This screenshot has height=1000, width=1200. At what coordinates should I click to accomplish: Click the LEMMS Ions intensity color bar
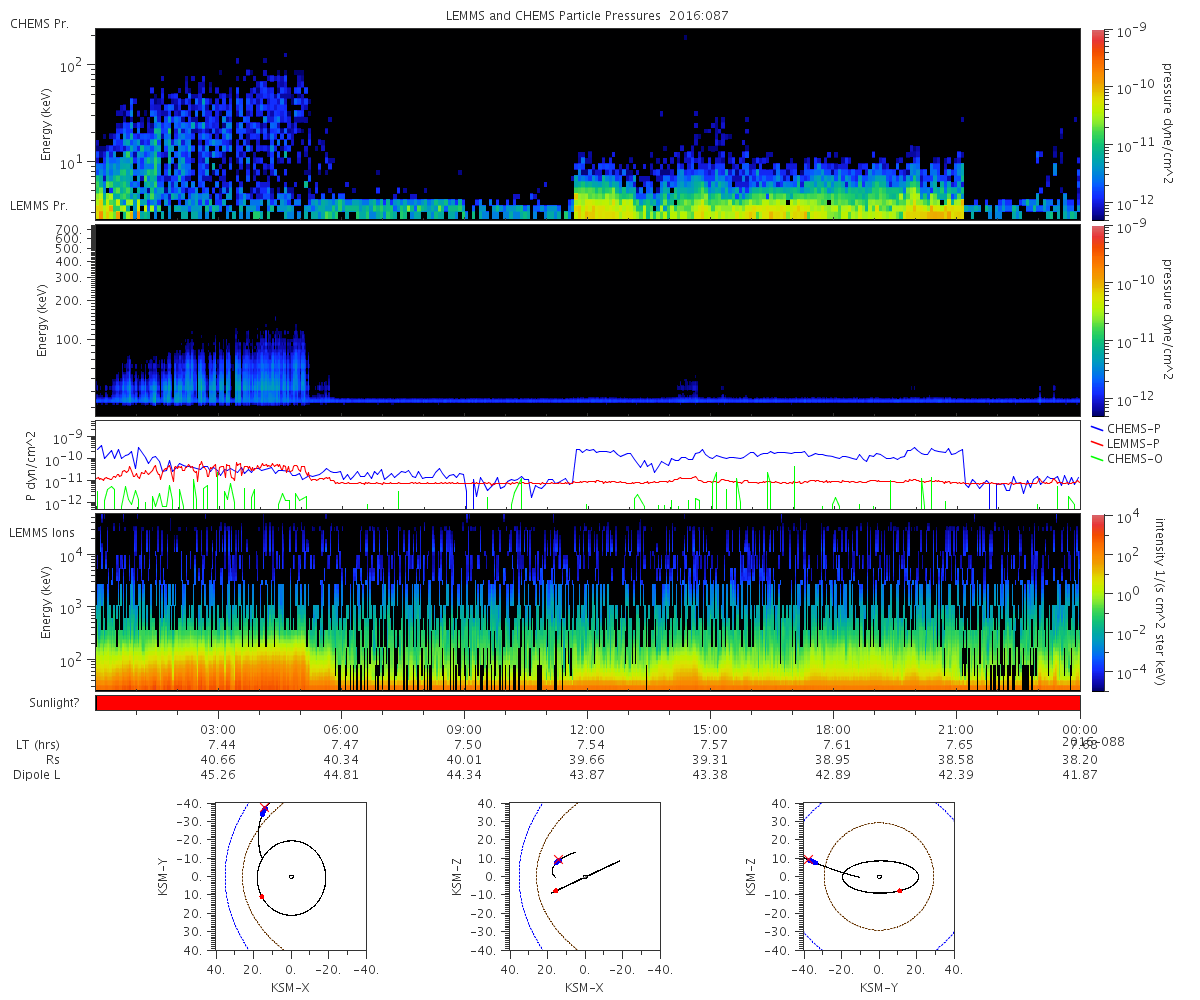(1098, 602)
